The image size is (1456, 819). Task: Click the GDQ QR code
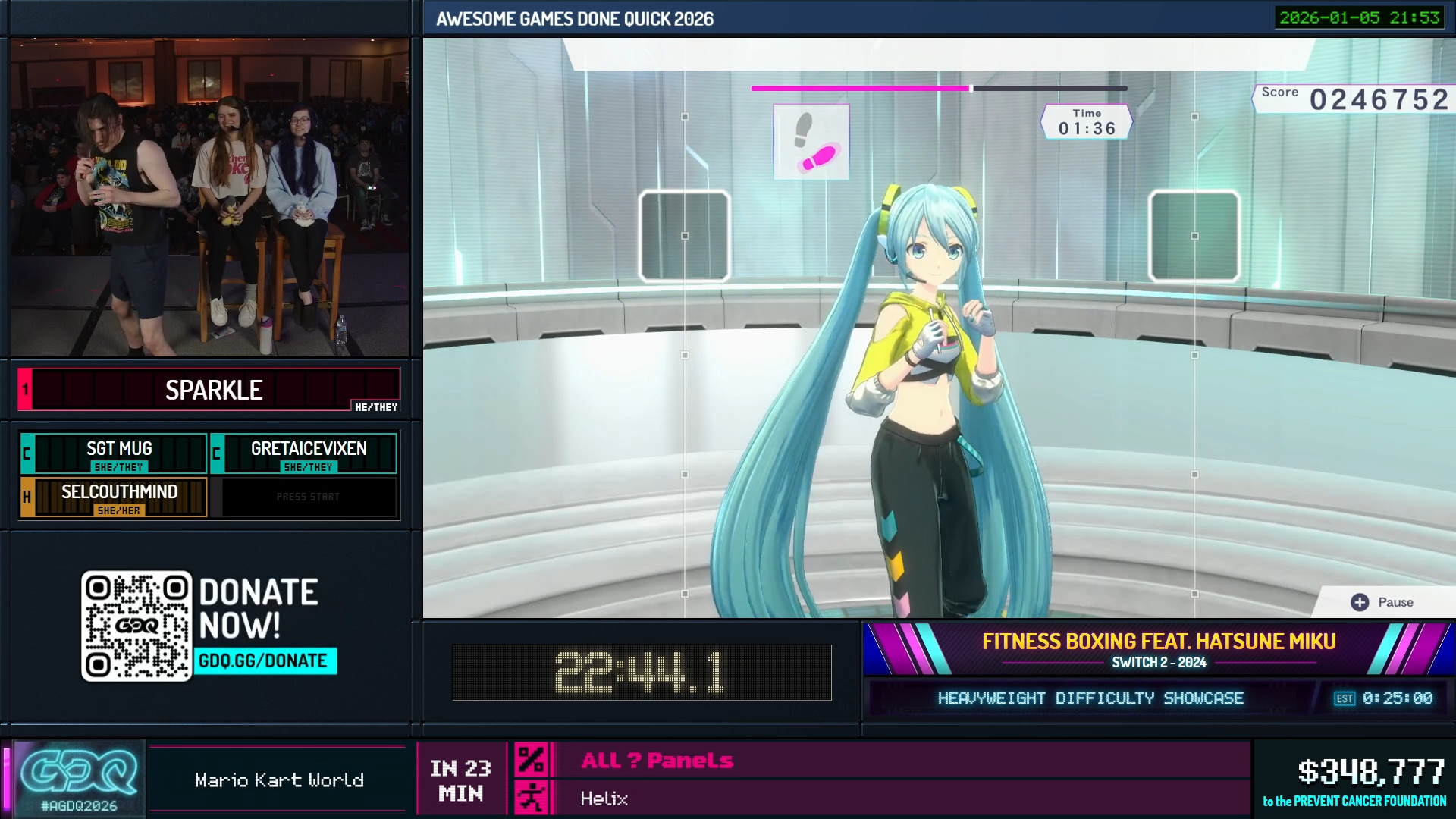pyautogui.click(x=136, y=626)
